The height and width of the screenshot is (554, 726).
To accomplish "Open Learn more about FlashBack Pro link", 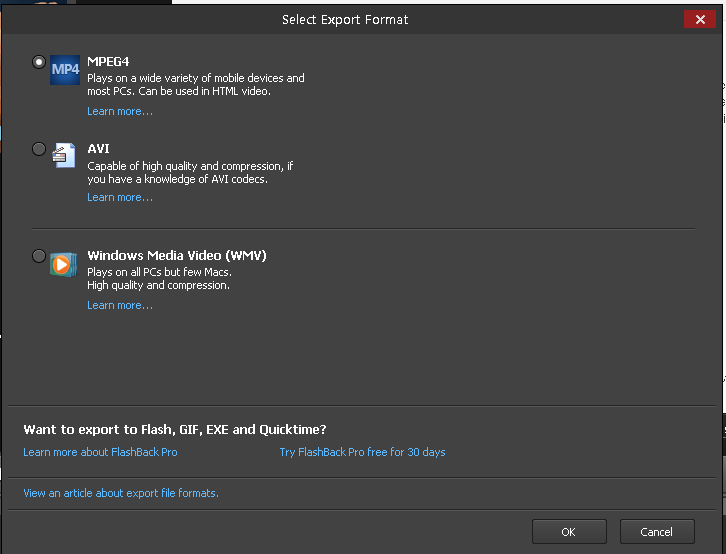I will [100, 452].
